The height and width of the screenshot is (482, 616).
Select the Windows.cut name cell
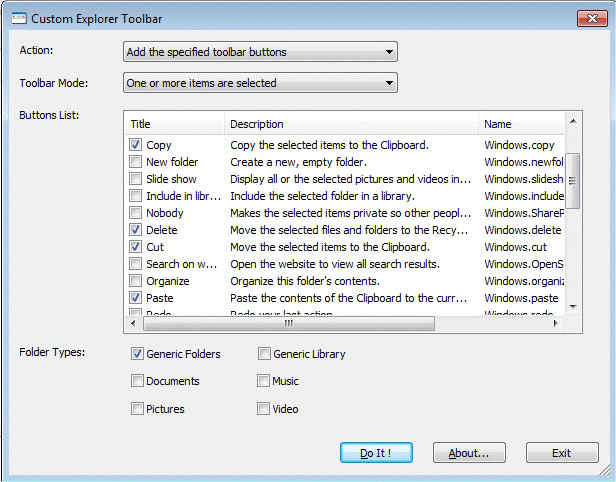[515, 247]
